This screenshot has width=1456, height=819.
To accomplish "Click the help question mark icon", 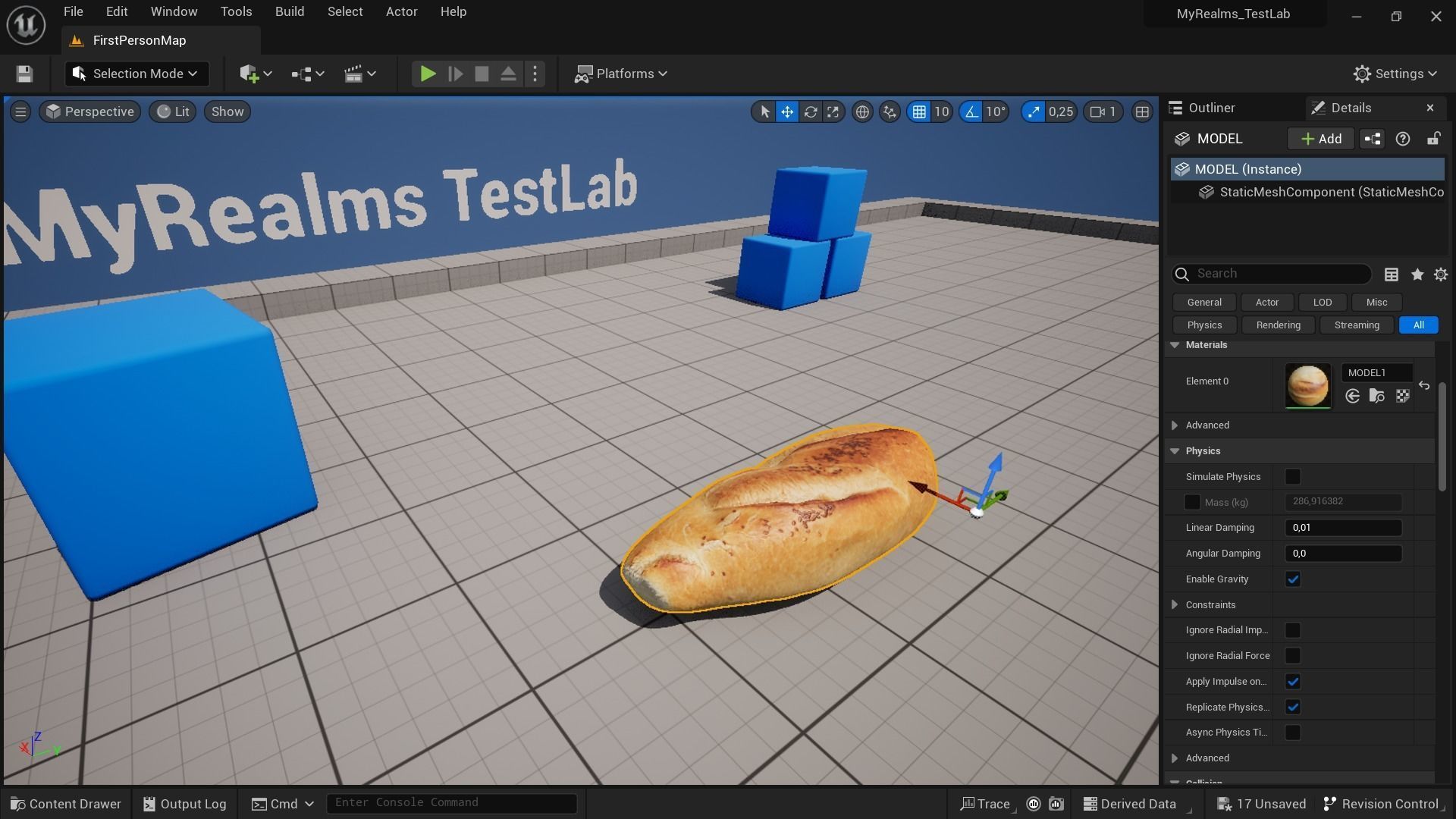I will 1403,139.
